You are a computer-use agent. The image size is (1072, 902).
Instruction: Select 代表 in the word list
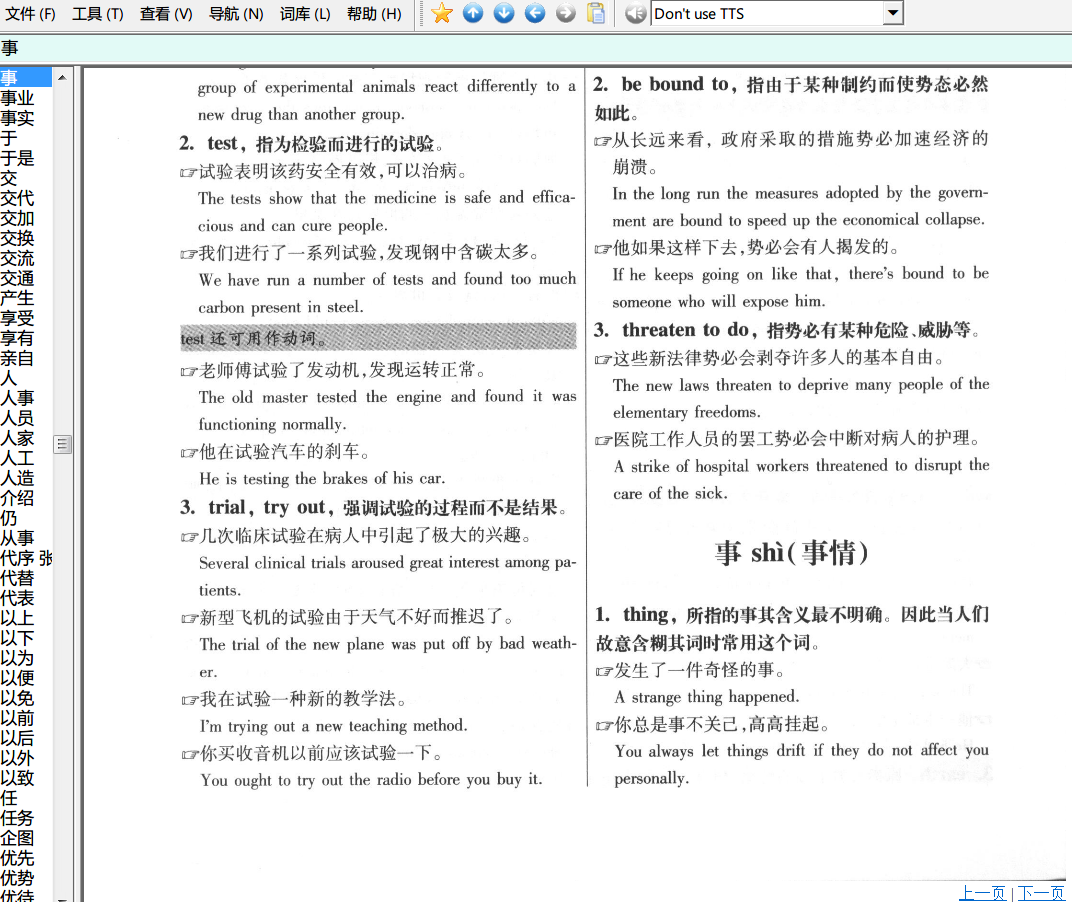tap(17, 598)
